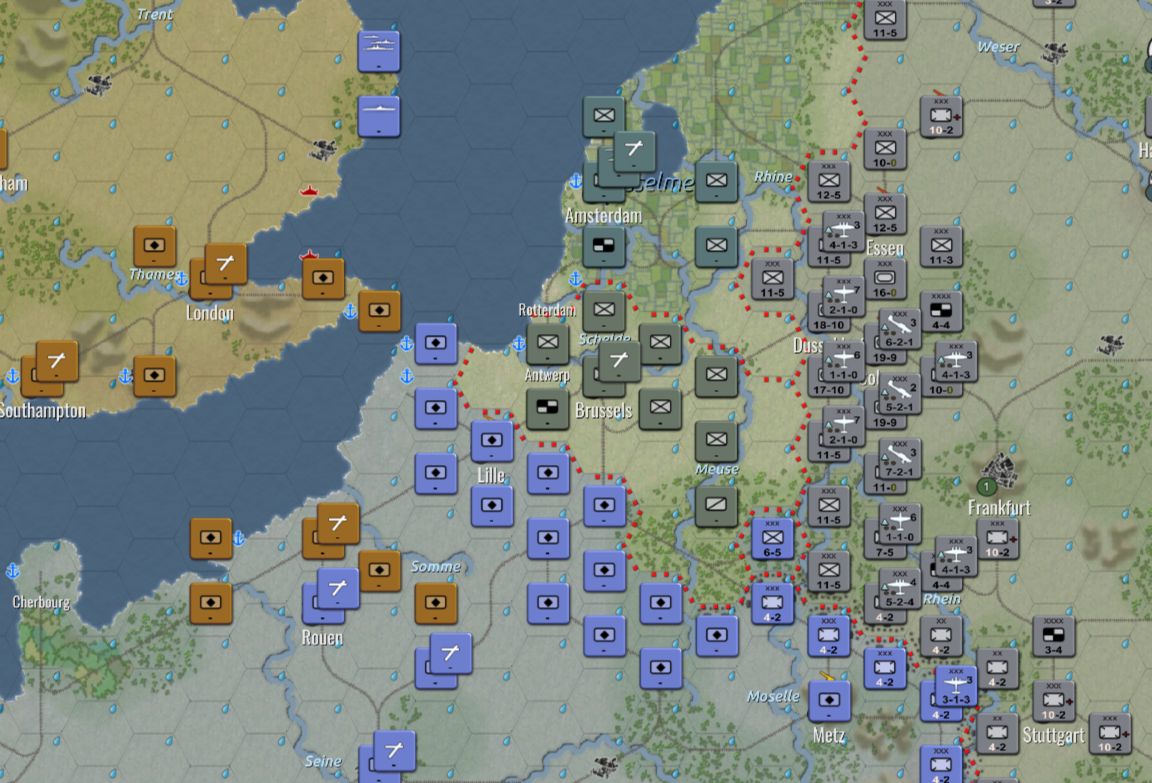Viewport: 1152px width, 783px height.
Task: Select the German 16-0 unit
Action: point(885,280)
